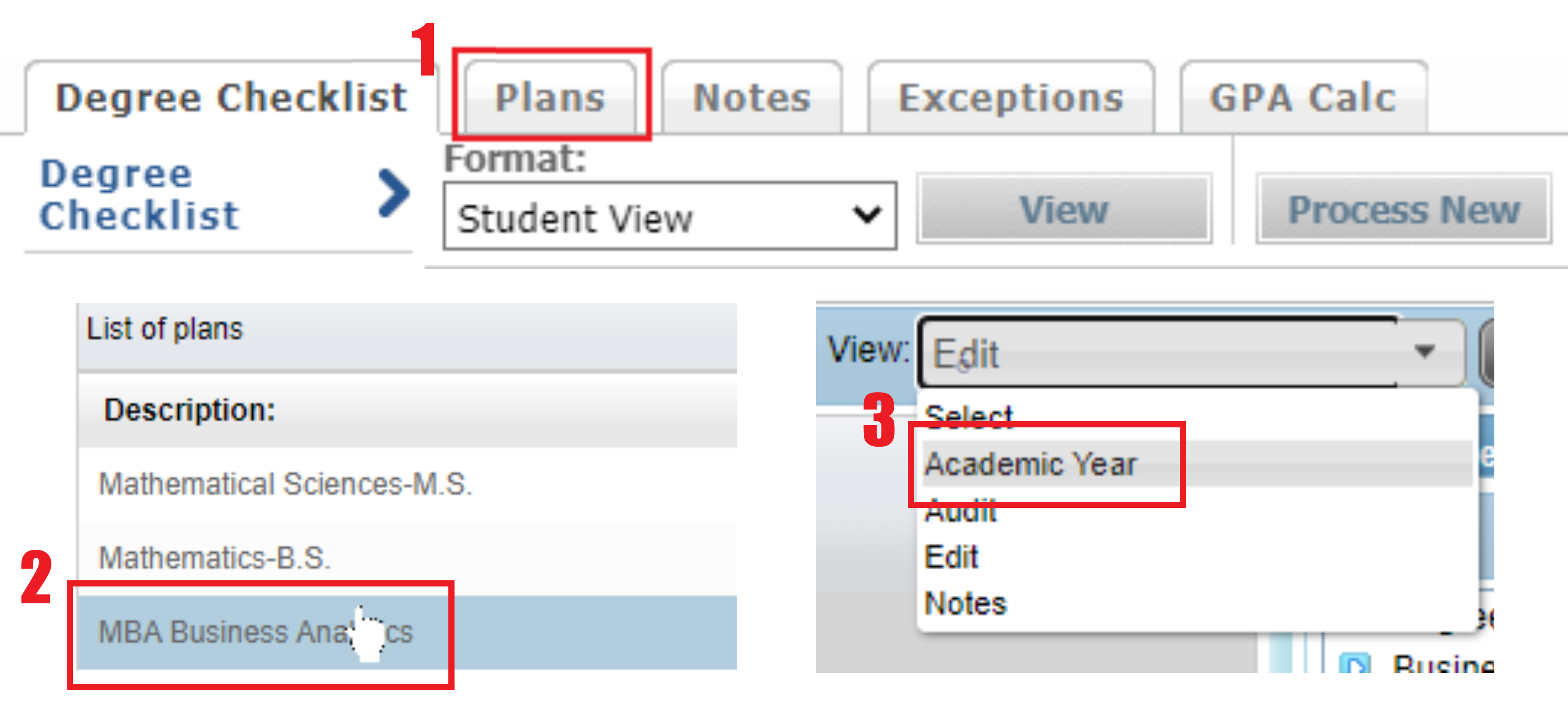Open the Format Student View dropdown

pyautogui.click(x=670, y=217)
